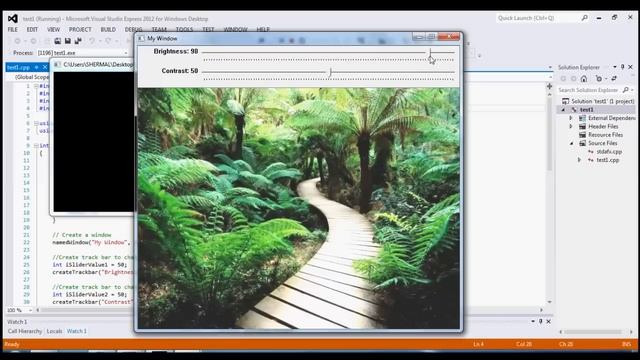Screen dimensions: 640x360
Task: Open the Process dropdown list
Action: [x=126, y=53]
